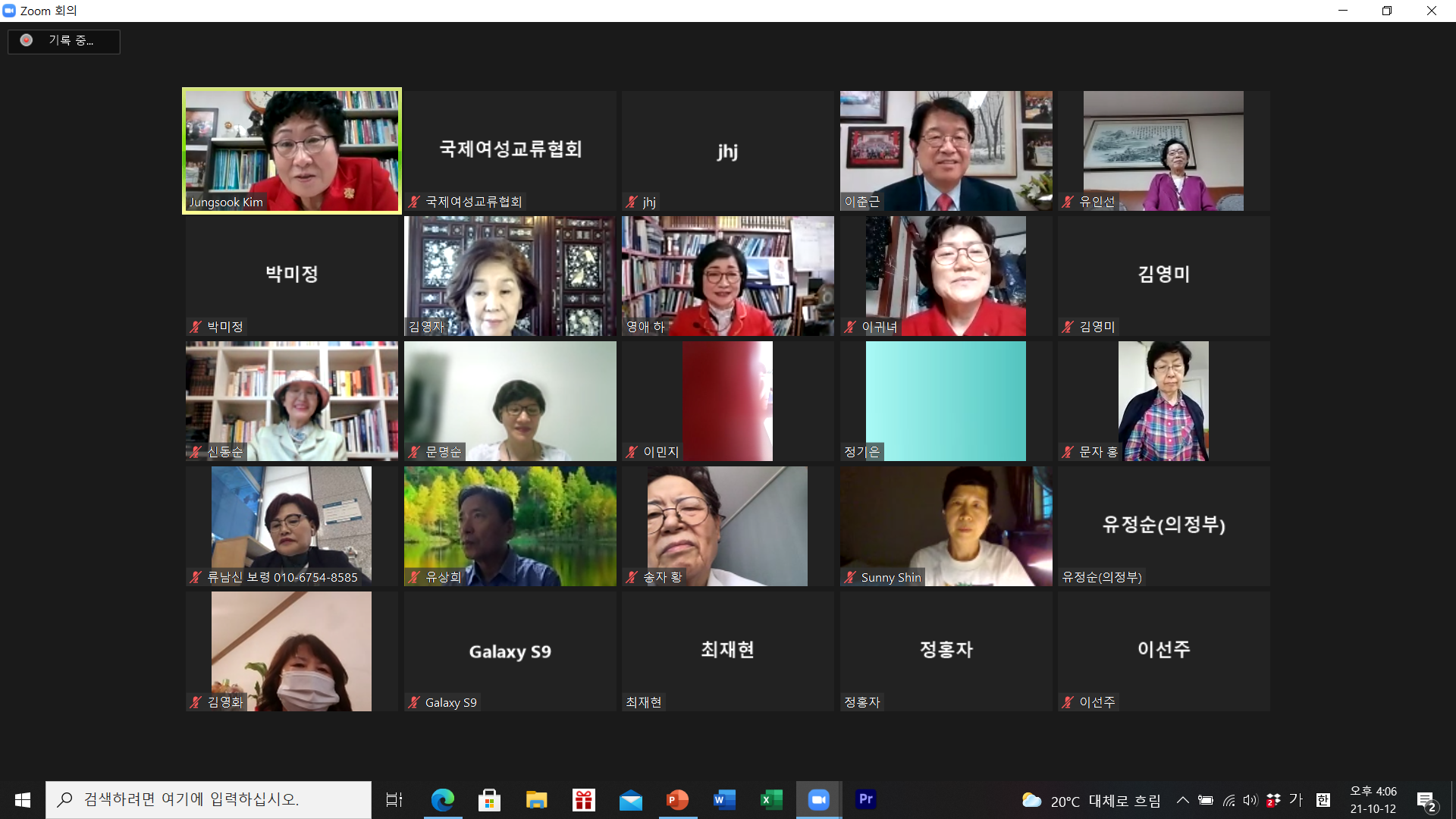This screenshot has height=819, width=1456.
Task: Open PowerPoint from taskbar
Action: (677, 799)
